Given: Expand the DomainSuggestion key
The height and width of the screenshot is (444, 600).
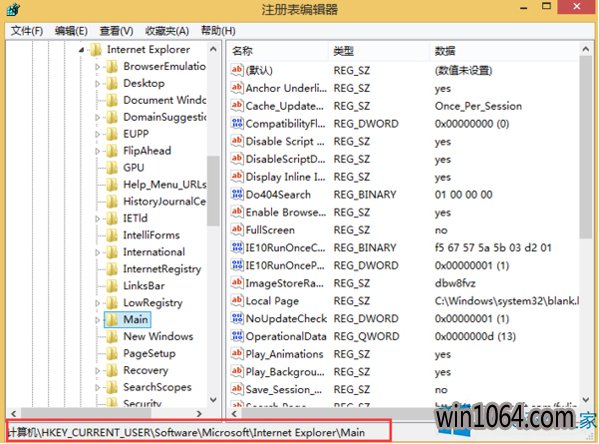Looking at the screenshot, I should [98, 118].
